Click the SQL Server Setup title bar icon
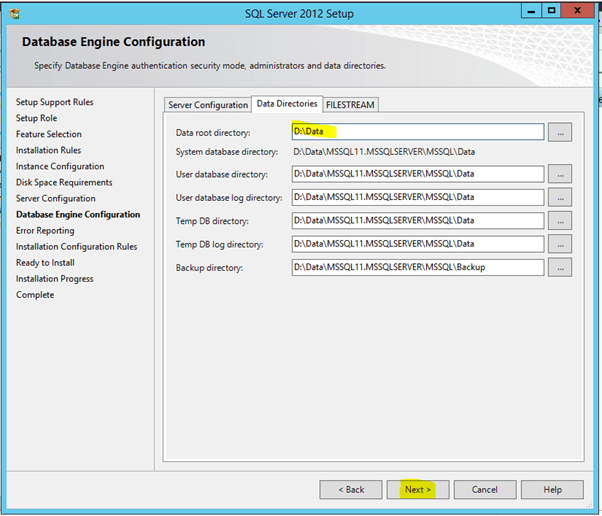Image resolution: width=602 pixels, height=516 pixels. click(16, 12)
